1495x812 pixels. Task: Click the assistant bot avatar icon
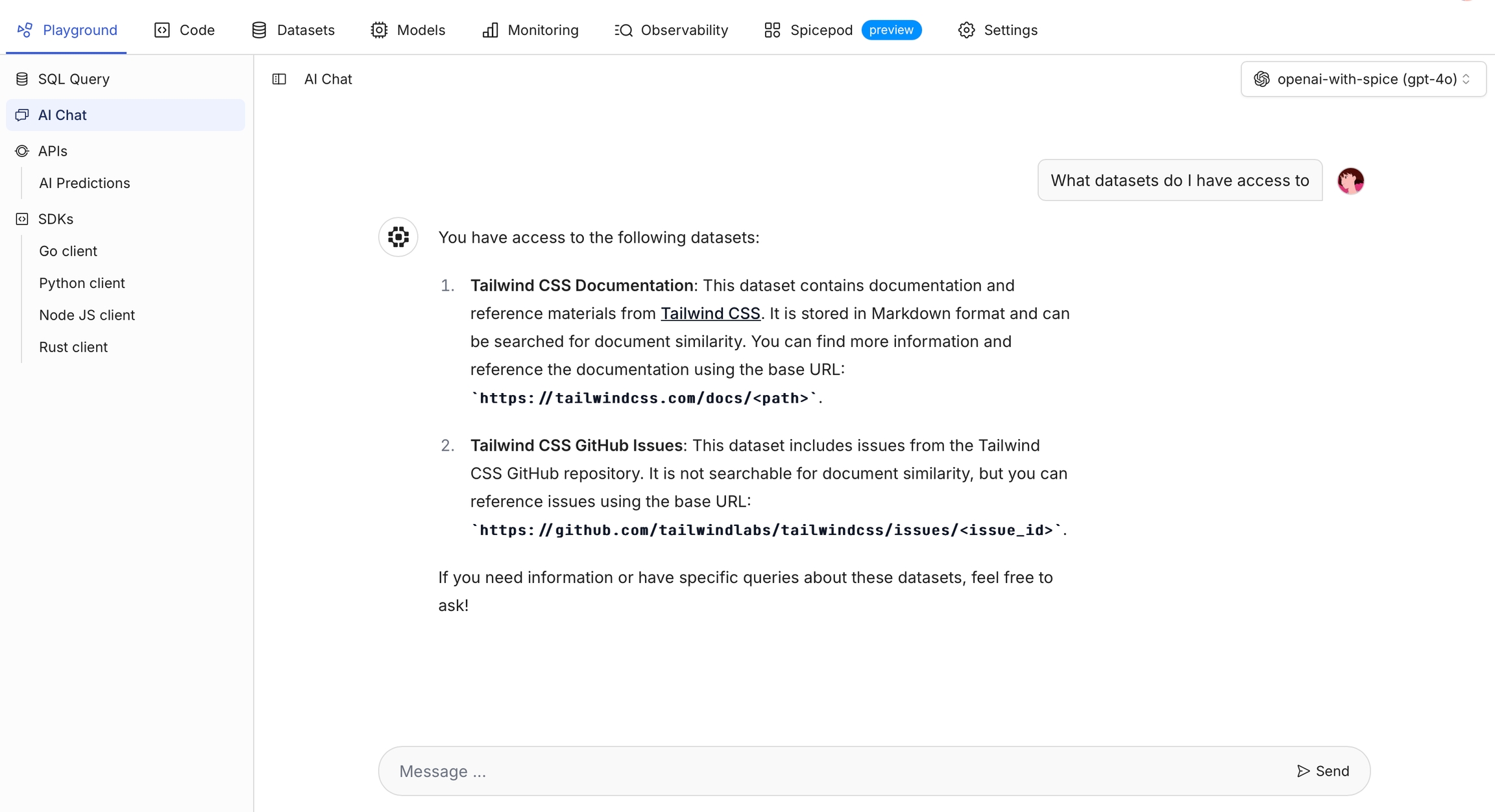point(398,237)
